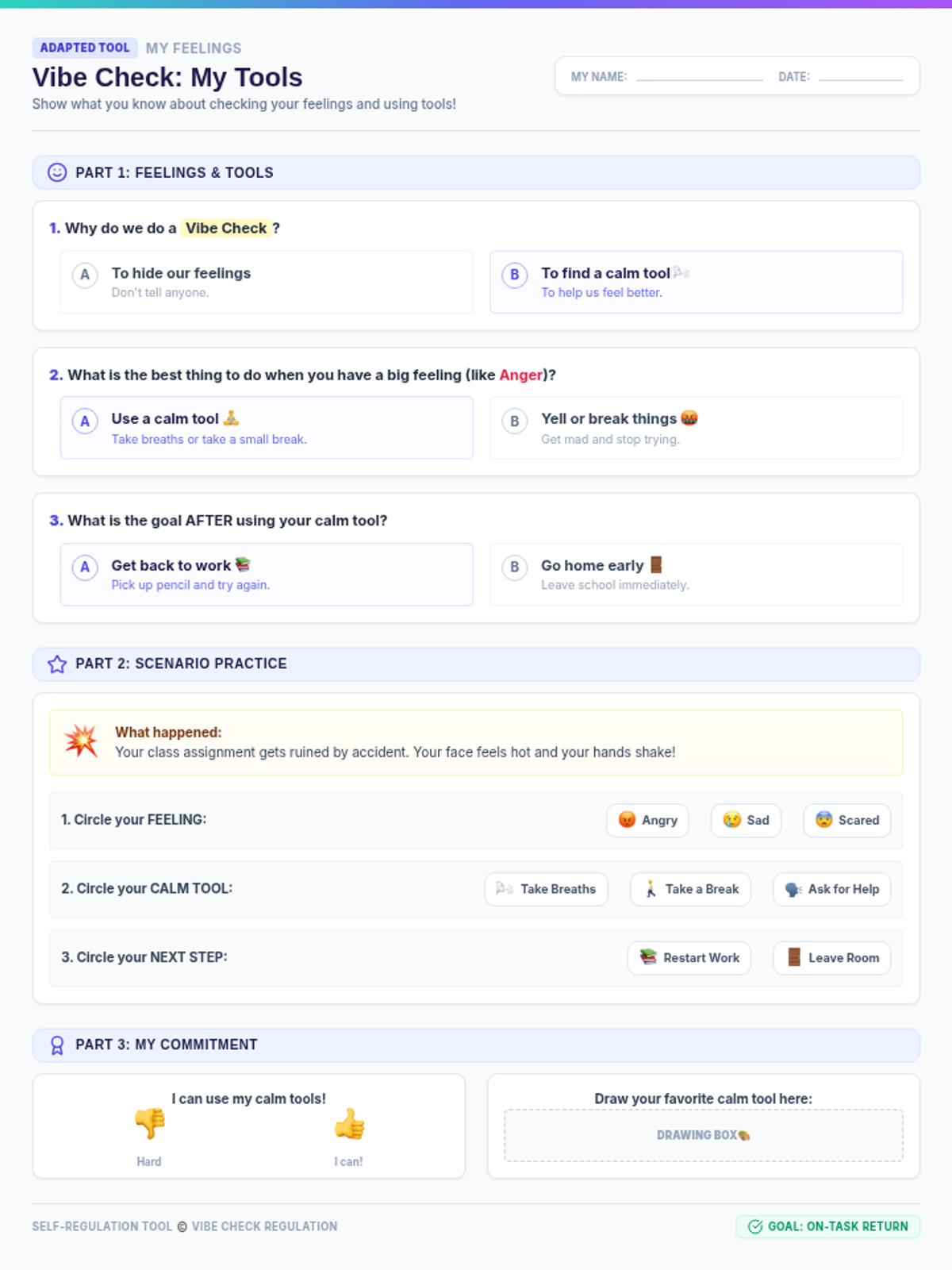Click the ribbon icon beside My Commitment
This screenshot has height=1270, width=952.
tap(57, 1045)
